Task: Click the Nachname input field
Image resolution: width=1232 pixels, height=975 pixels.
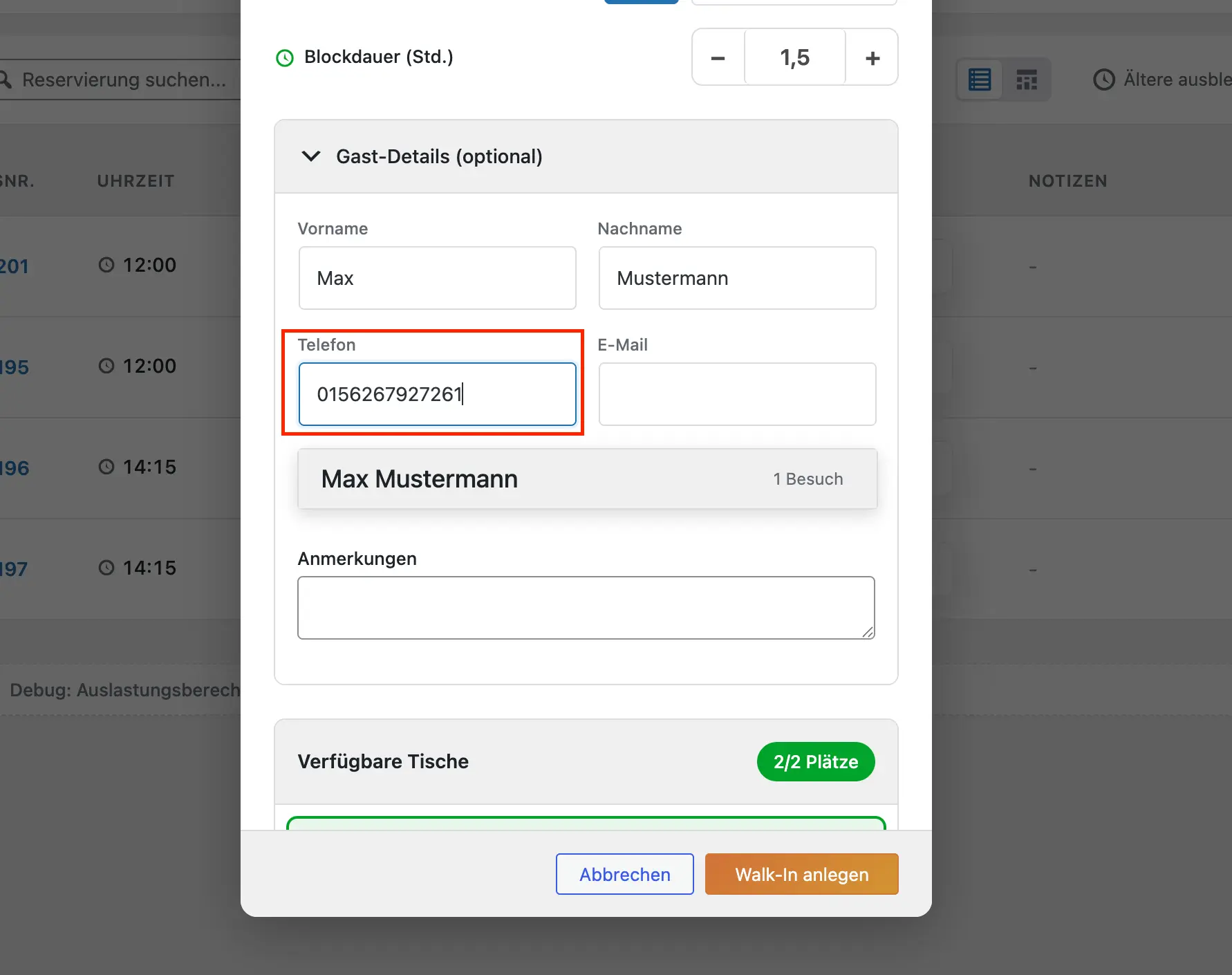Action: 737,278
